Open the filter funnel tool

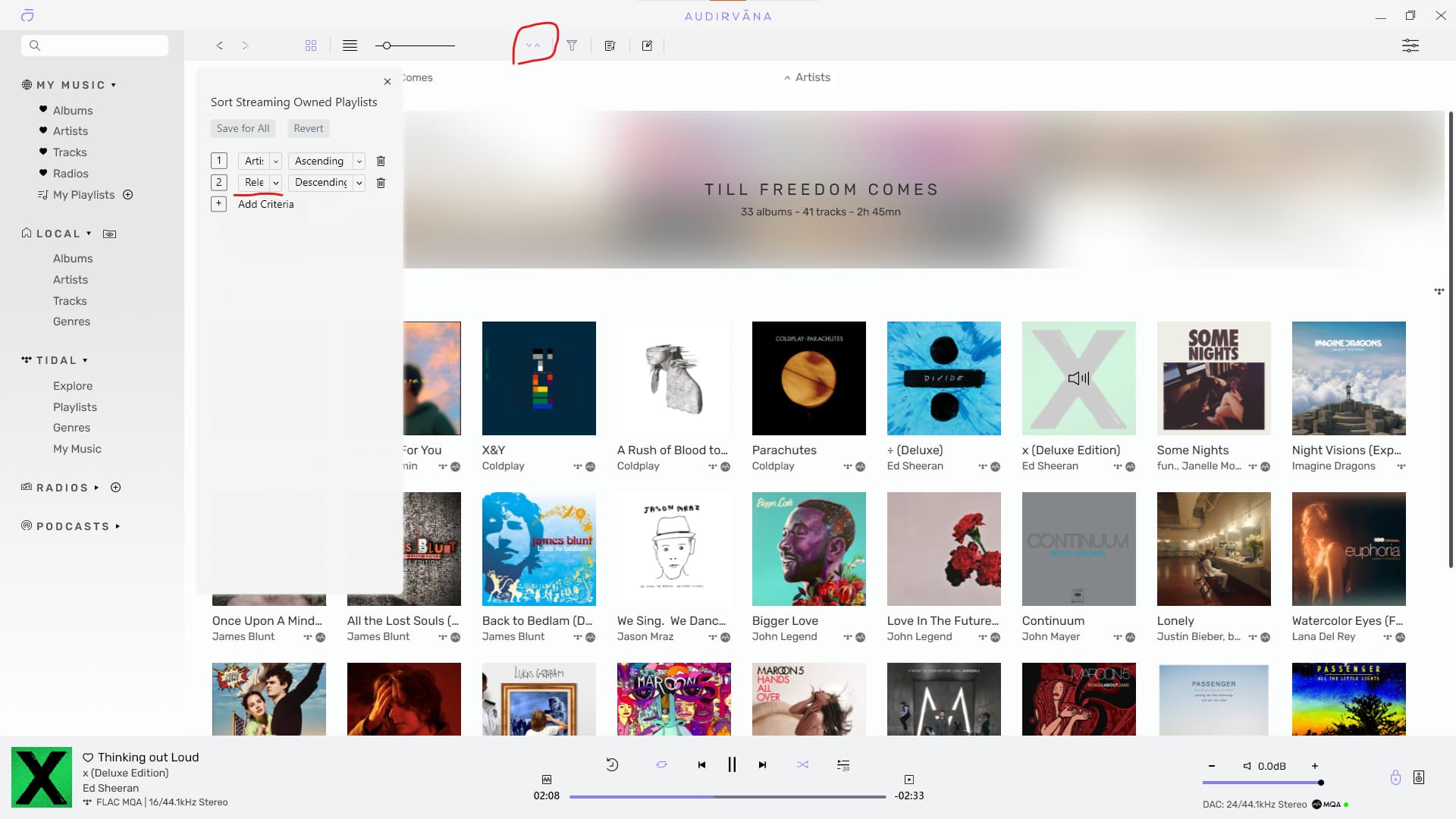coord(572,45)
